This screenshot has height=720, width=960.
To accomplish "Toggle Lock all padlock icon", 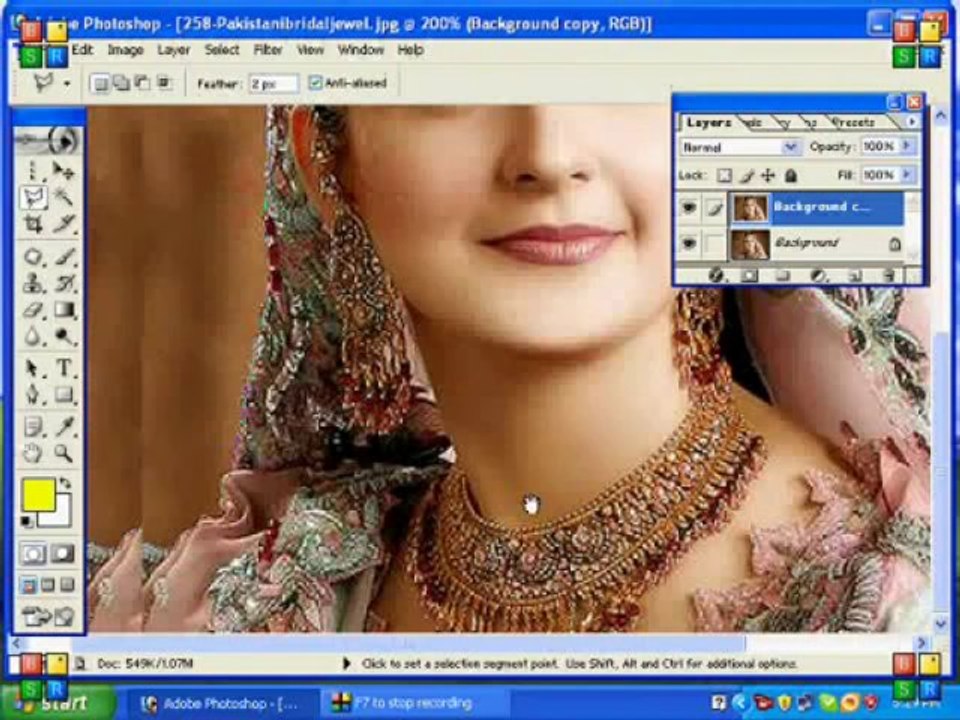I will (790, 176).
